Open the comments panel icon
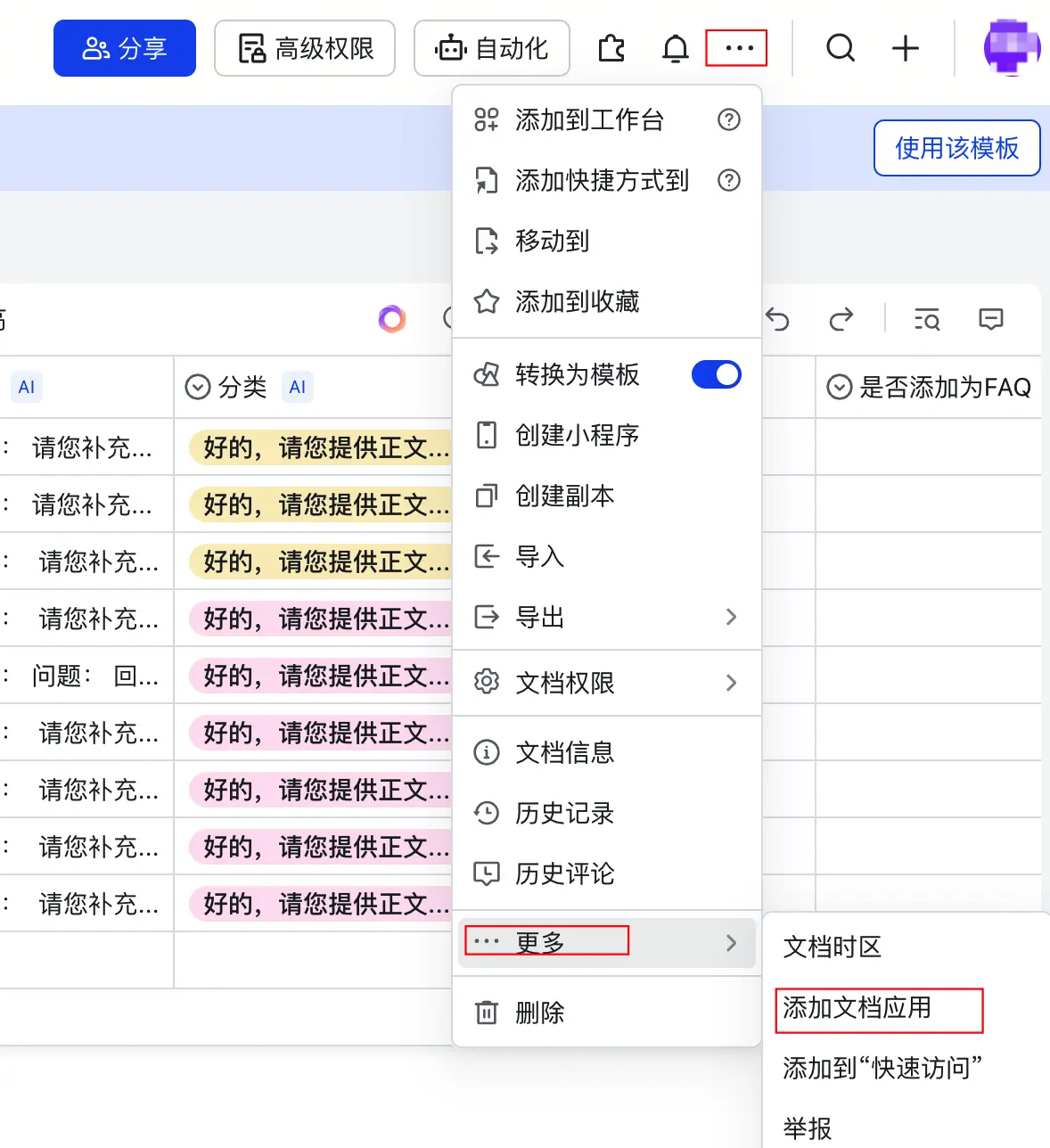This screenshot has width=1050, height=1148. pos(991,319)
